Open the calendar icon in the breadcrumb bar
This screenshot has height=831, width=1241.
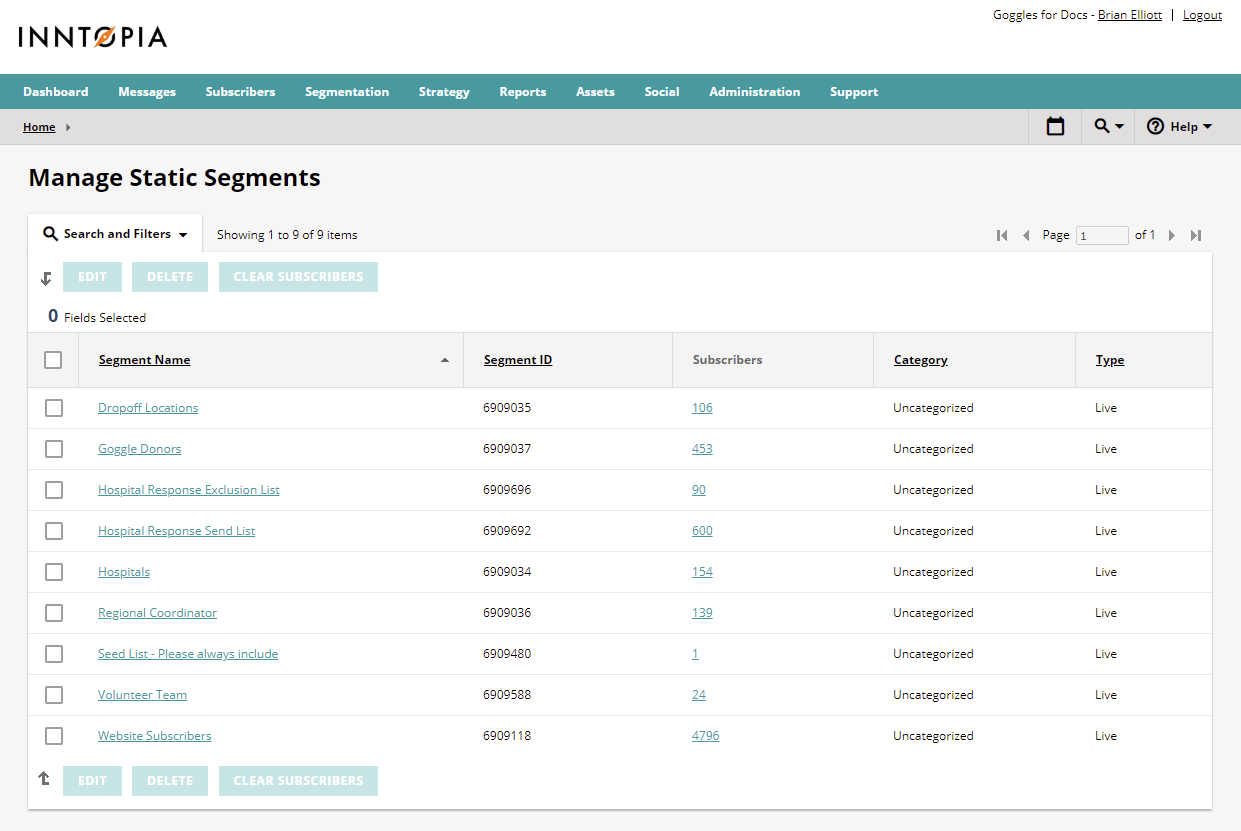(x=1055, y=127)
